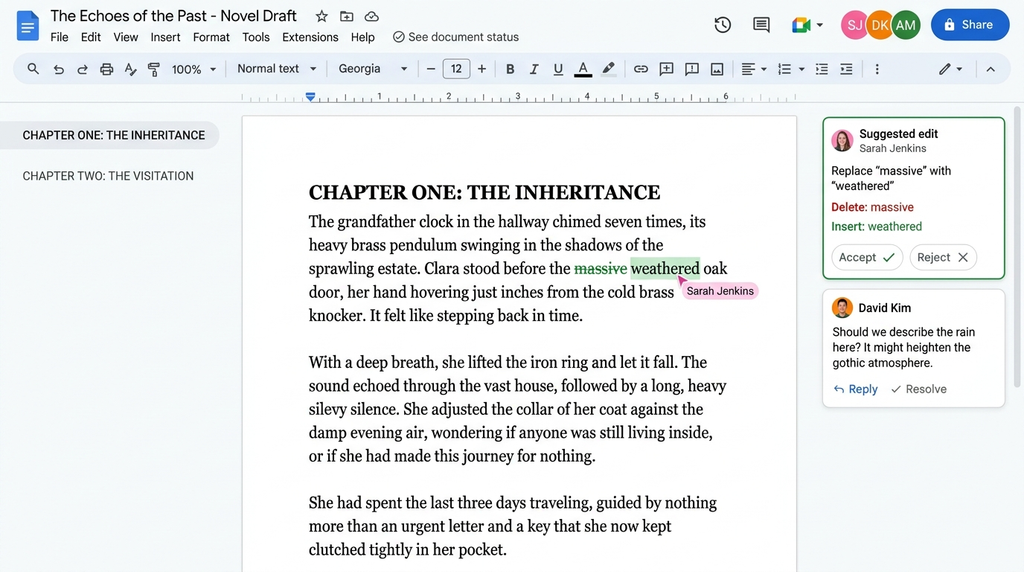
Task: Open the Format menu
Action: point(211,37)
